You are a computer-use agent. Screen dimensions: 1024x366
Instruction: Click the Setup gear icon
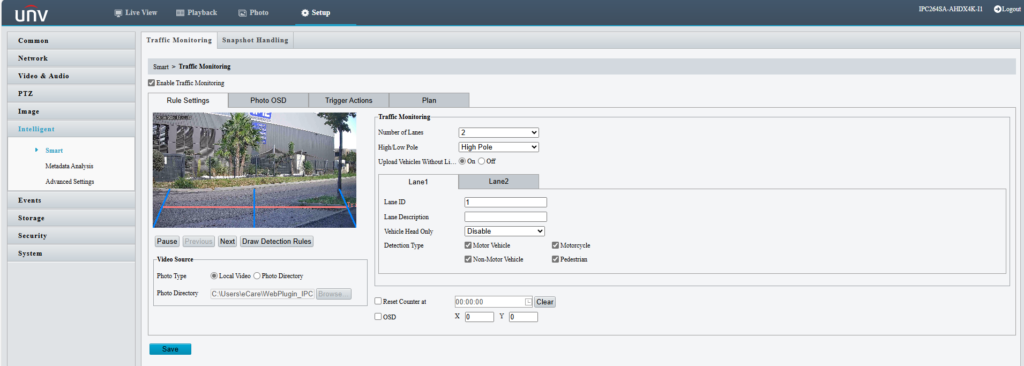coord(305,13)
